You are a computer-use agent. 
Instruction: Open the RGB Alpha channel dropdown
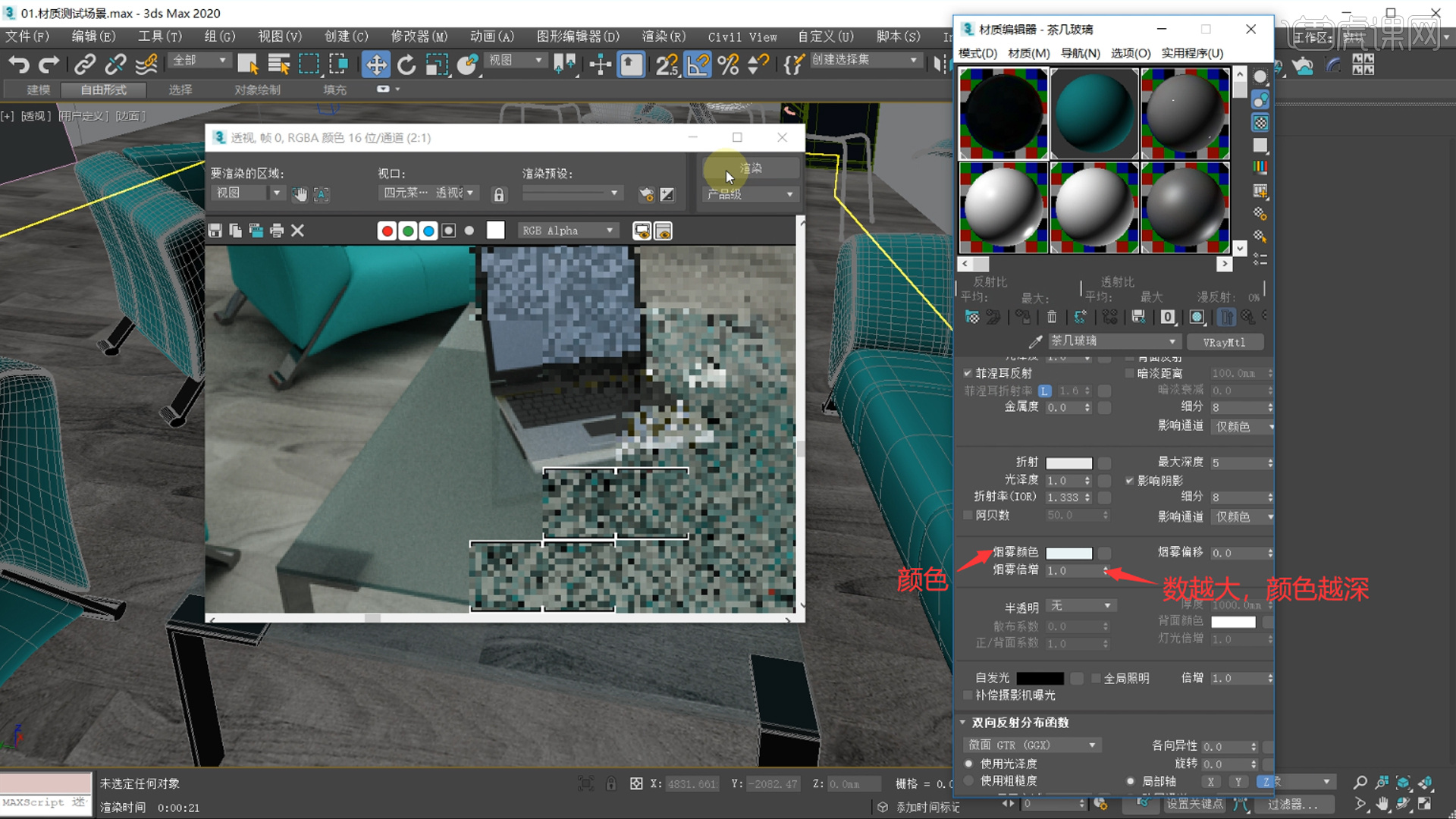[x=567, y=231]
